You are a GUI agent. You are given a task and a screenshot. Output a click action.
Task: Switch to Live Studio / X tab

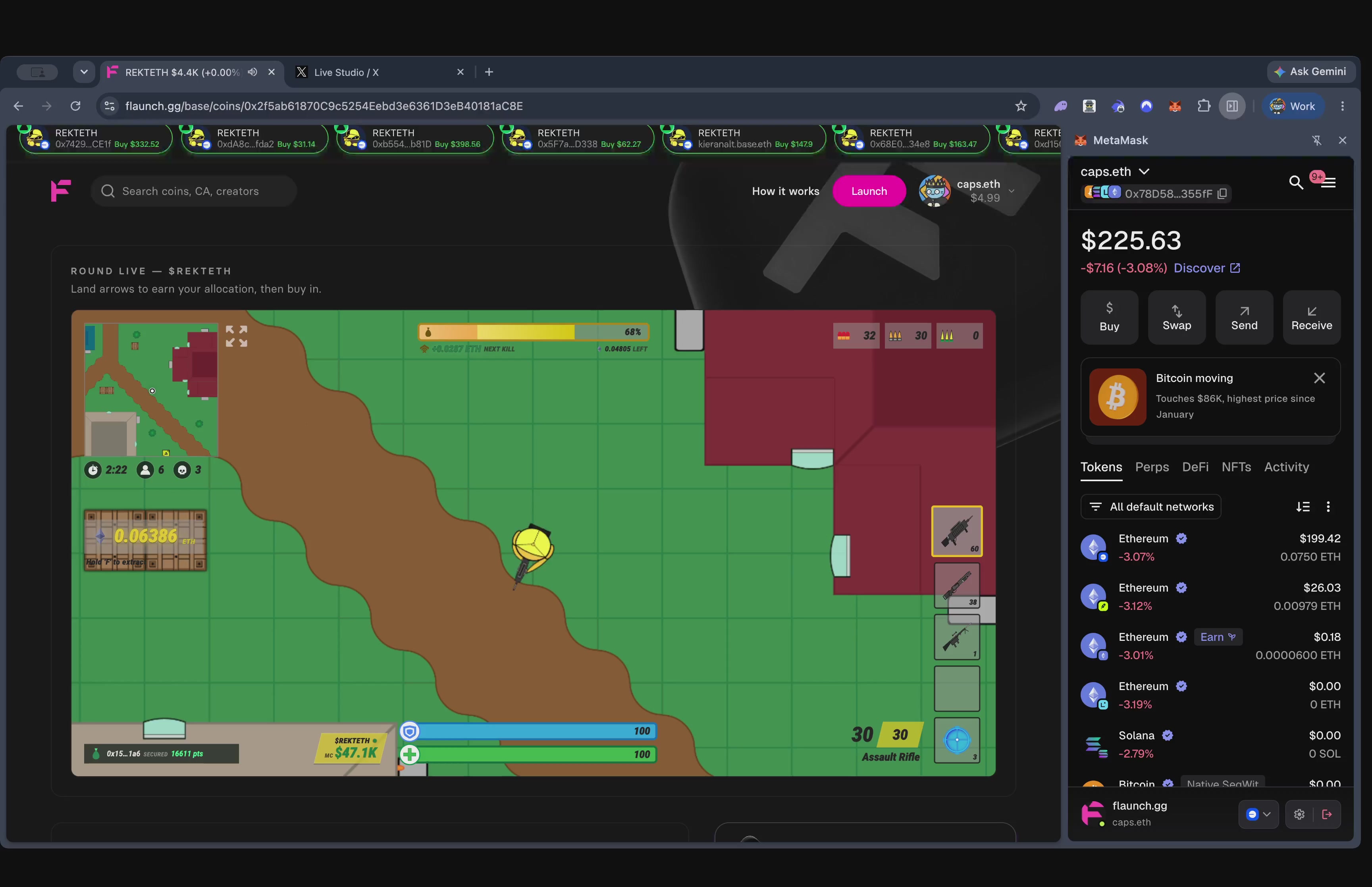[380, 72]
